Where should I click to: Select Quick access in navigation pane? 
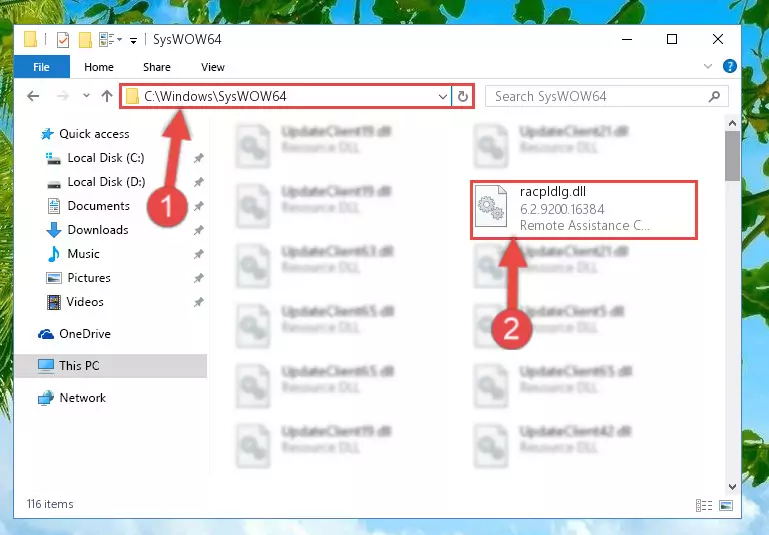pyautogui.click(x=94, y=134)
